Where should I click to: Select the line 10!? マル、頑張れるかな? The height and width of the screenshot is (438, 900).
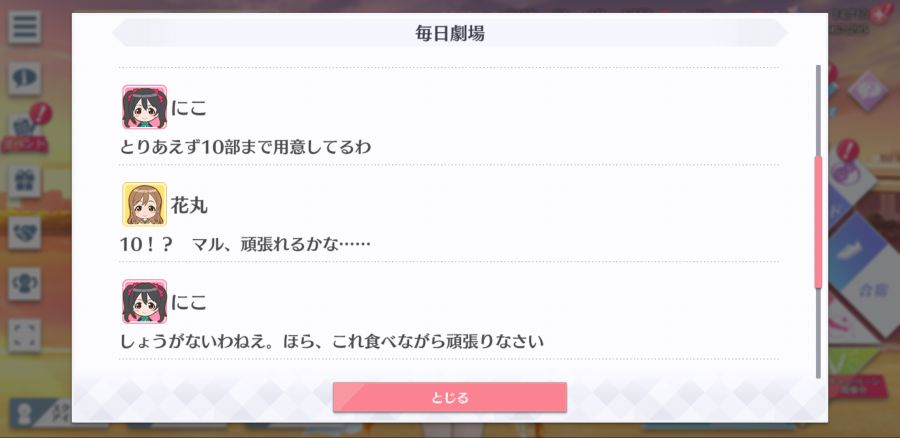tap(245, 245)
